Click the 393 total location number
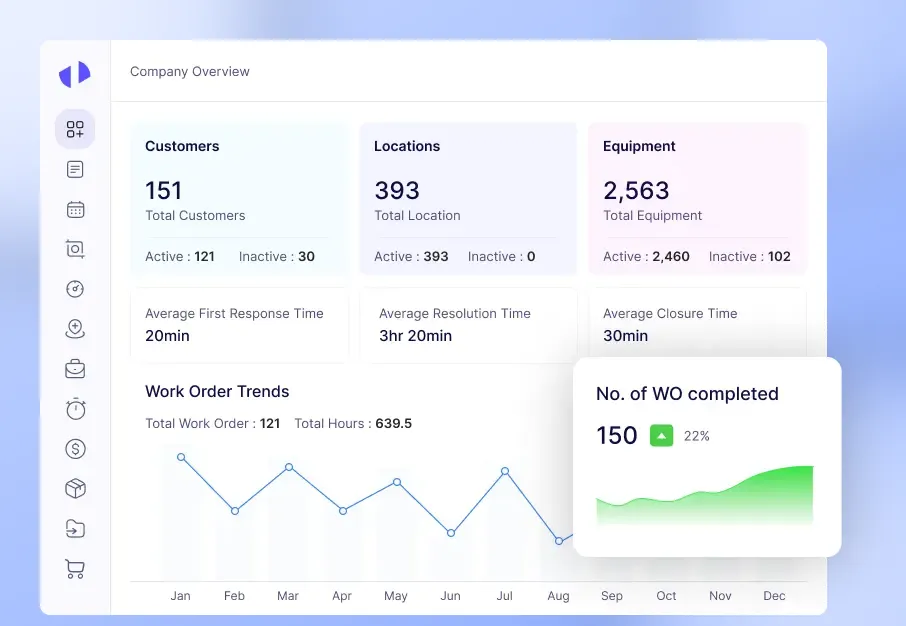906x626 pixels. (x=397, y=191)
